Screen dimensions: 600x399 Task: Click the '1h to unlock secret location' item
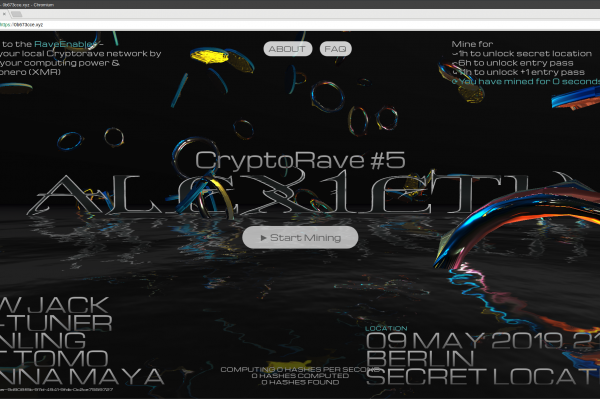[x=525, y=54]
